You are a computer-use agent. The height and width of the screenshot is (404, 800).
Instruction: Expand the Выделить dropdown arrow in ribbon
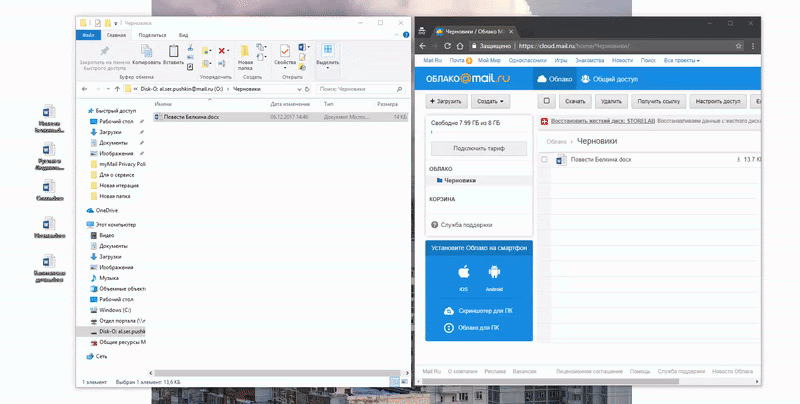pyautogui.click(x=328, y=68)
